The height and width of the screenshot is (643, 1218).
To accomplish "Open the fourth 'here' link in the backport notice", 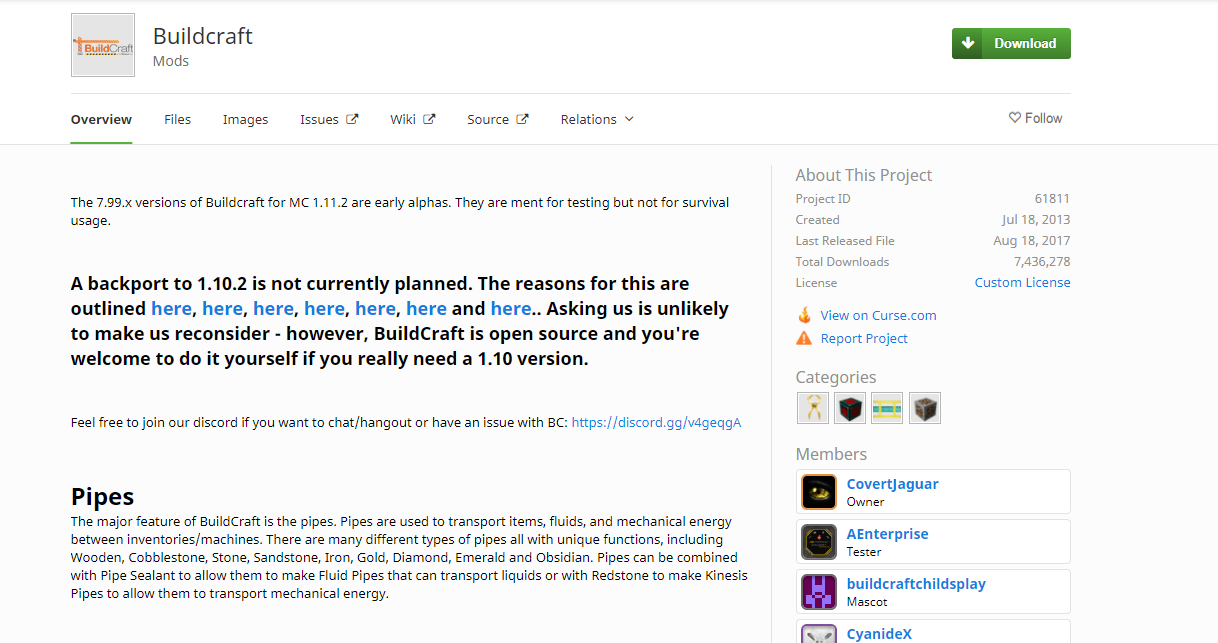I will [324, 309].
